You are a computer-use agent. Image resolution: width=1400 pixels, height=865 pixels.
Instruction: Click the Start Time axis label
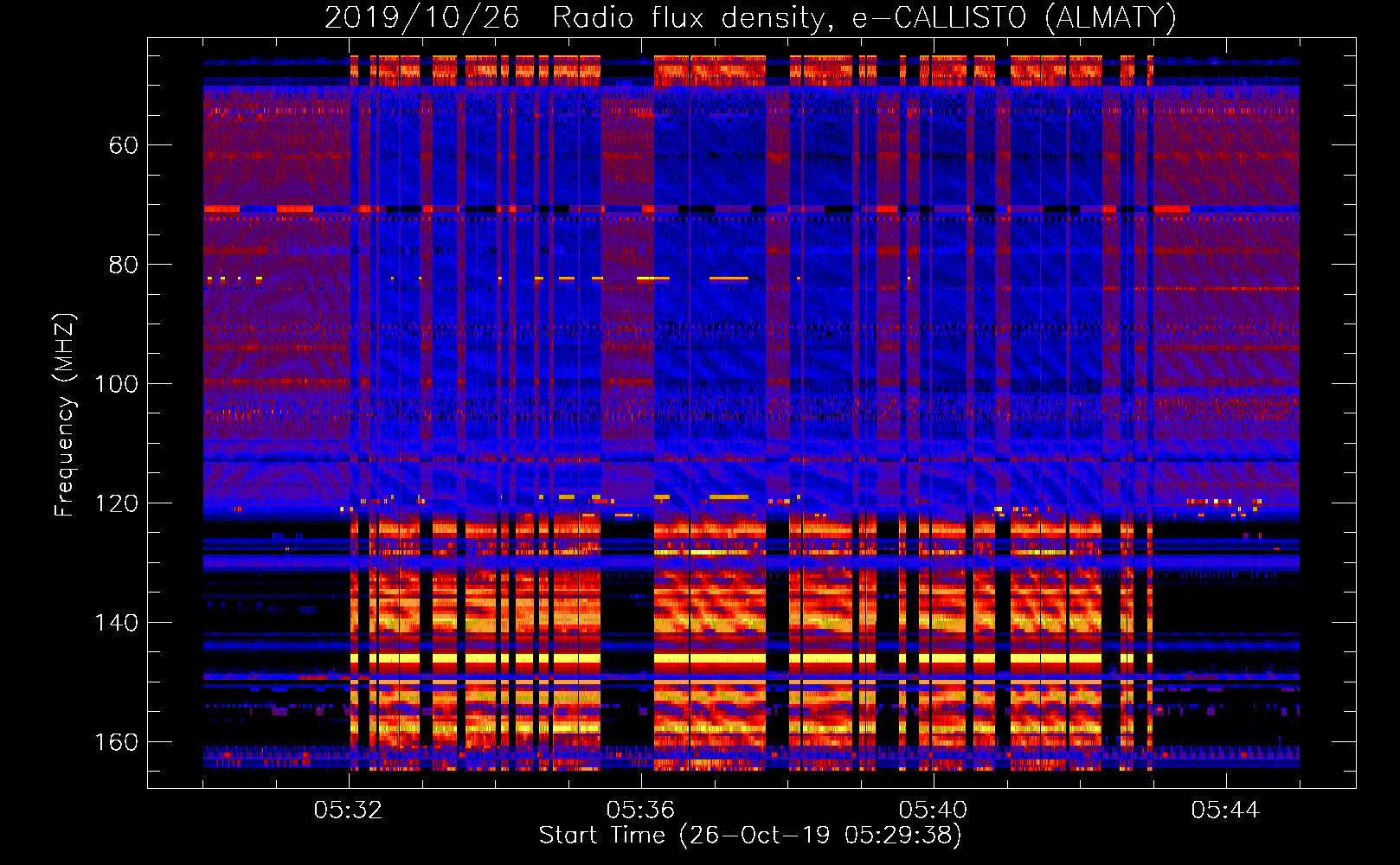pyautogui.click(x=750, y=836)
